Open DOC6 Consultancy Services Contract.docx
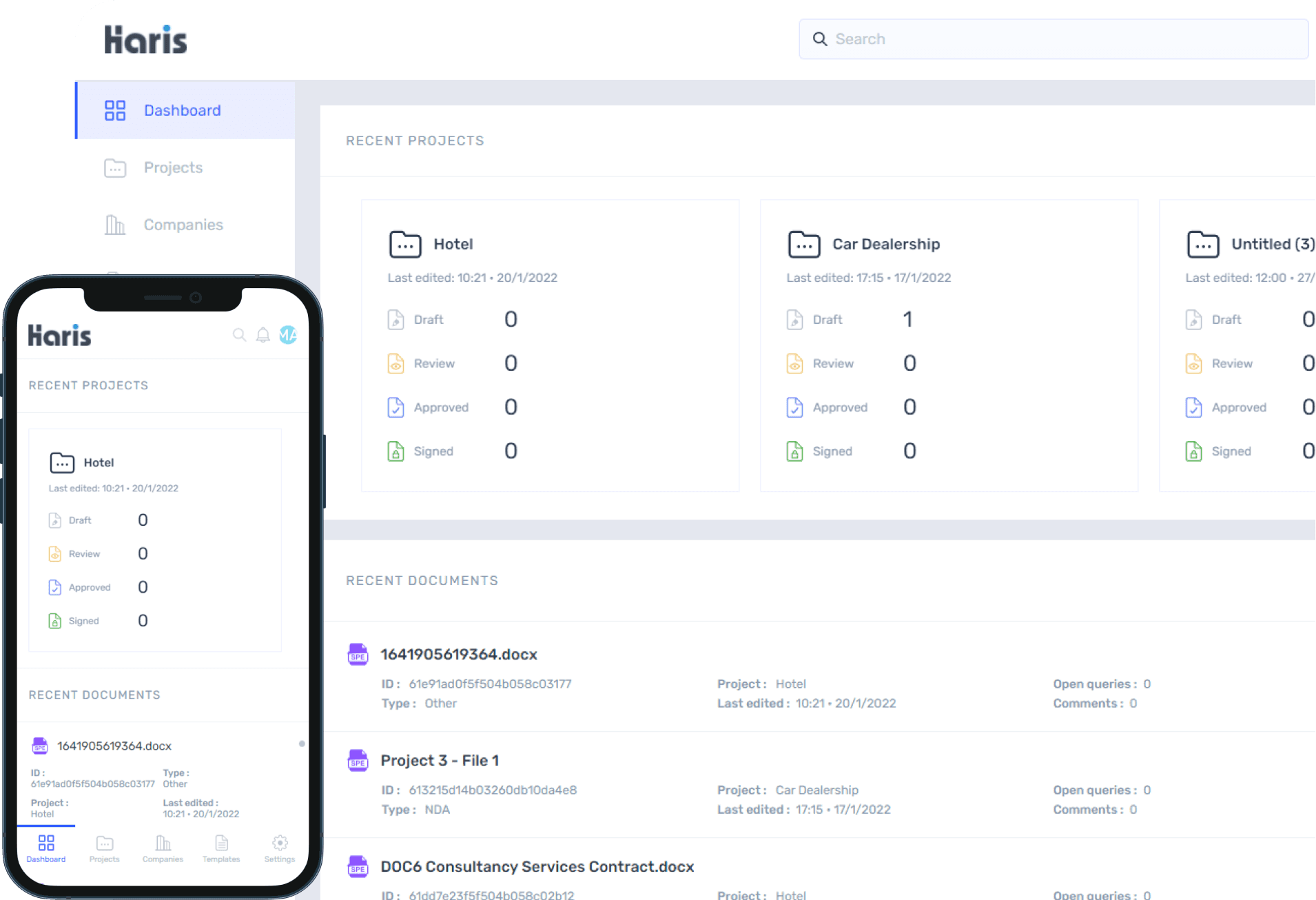Image resolution: width=1316 pixels, height=900 pixels. coord(537,867)
